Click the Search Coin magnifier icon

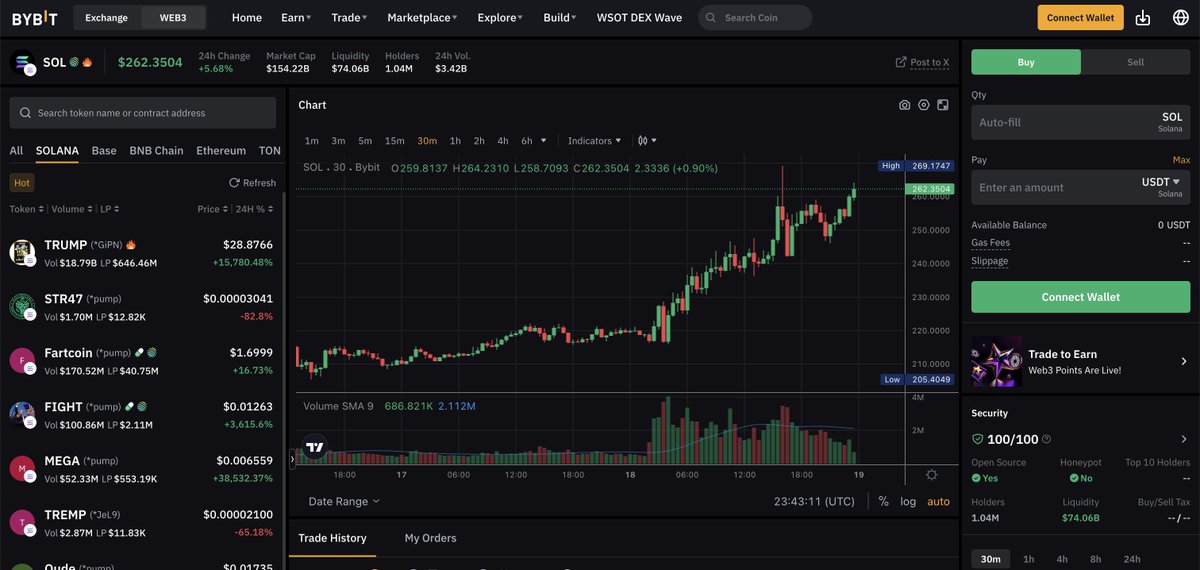711,18
